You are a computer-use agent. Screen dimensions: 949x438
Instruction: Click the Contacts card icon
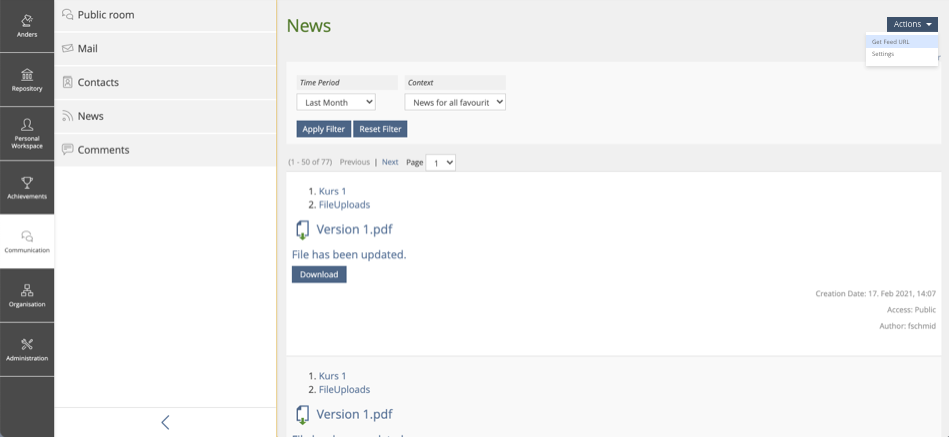click(68, 82)
